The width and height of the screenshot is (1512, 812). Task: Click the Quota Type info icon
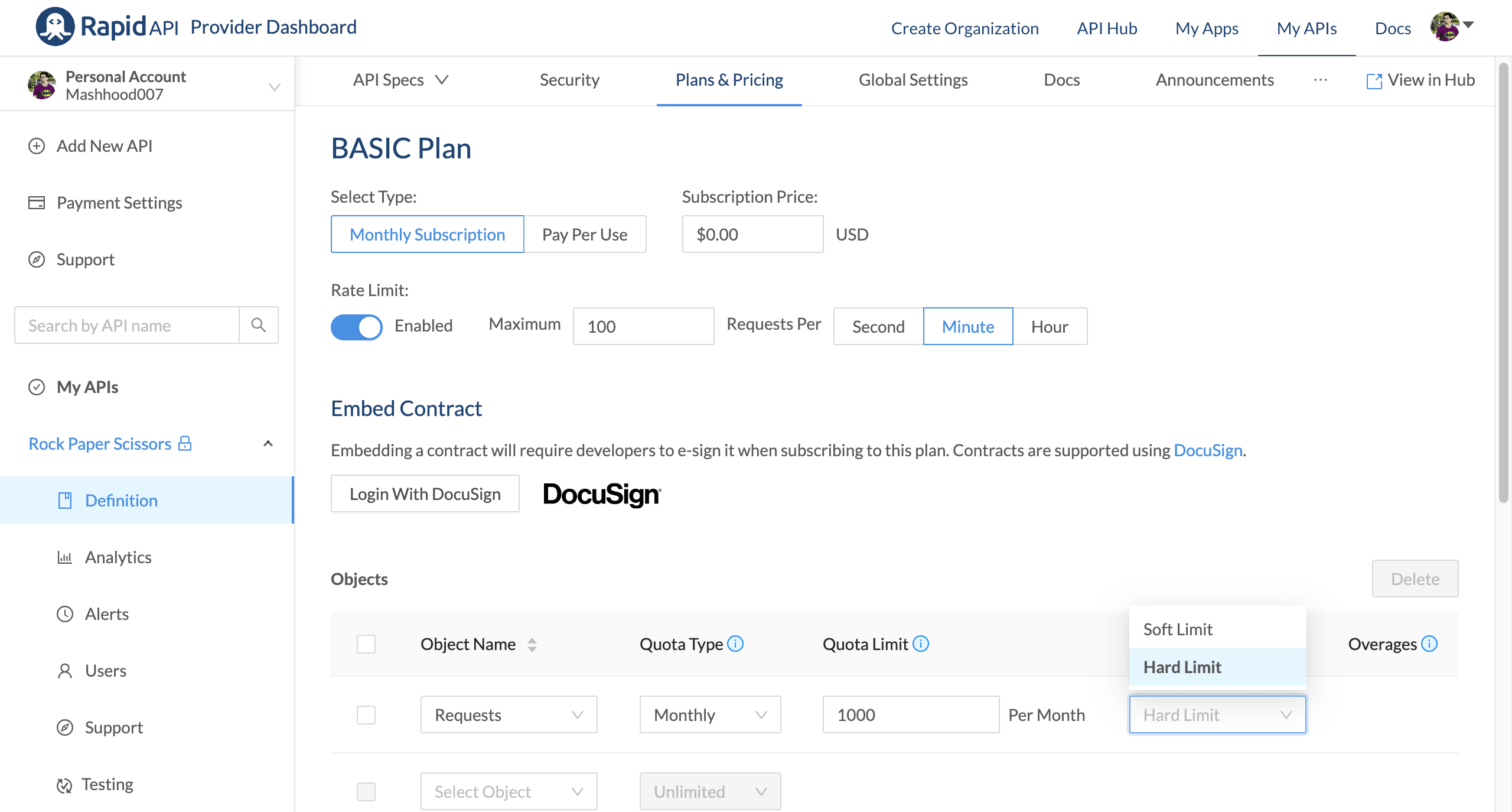click(735, 643)
